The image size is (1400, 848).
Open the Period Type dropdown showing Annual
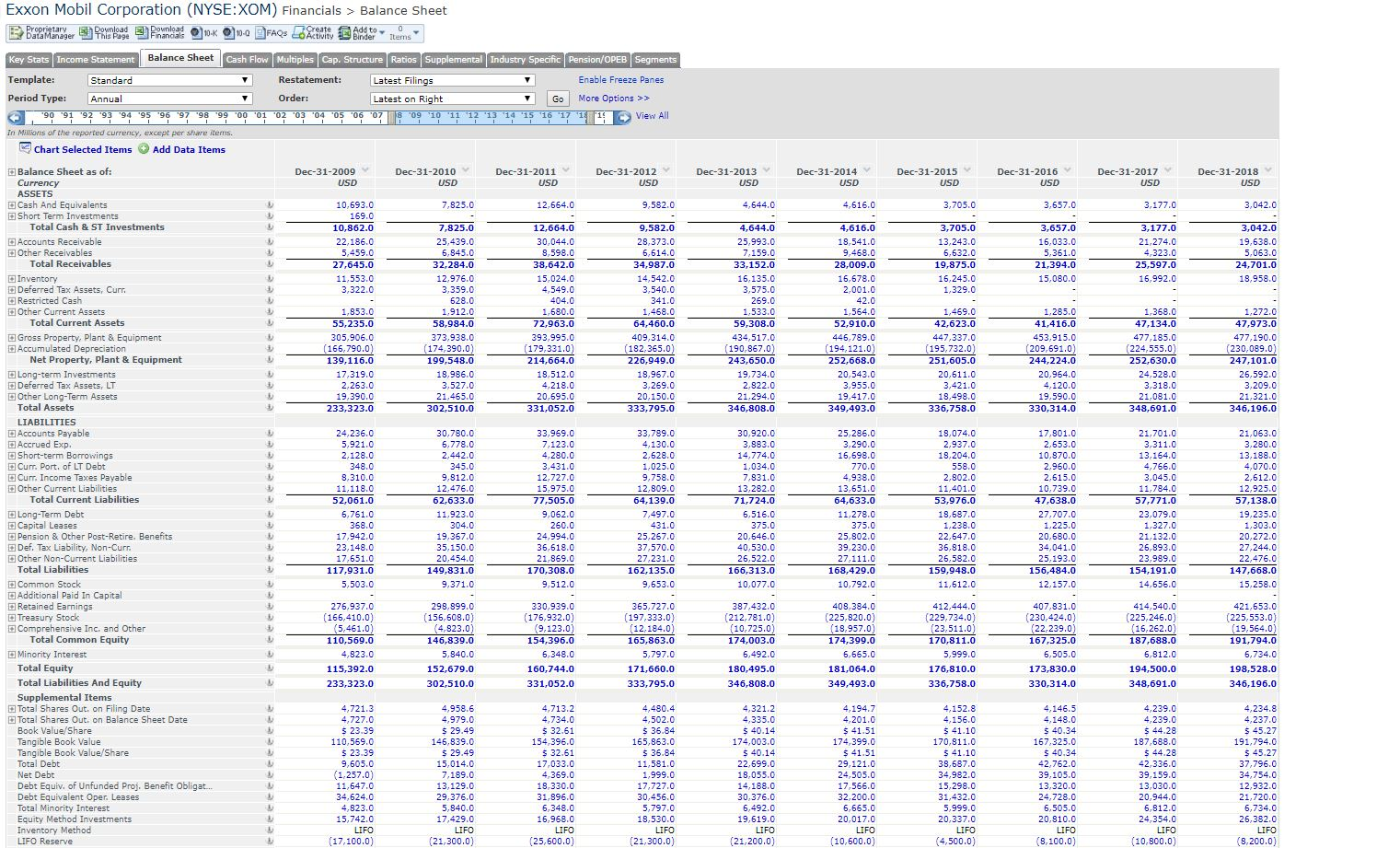[168, 98]
